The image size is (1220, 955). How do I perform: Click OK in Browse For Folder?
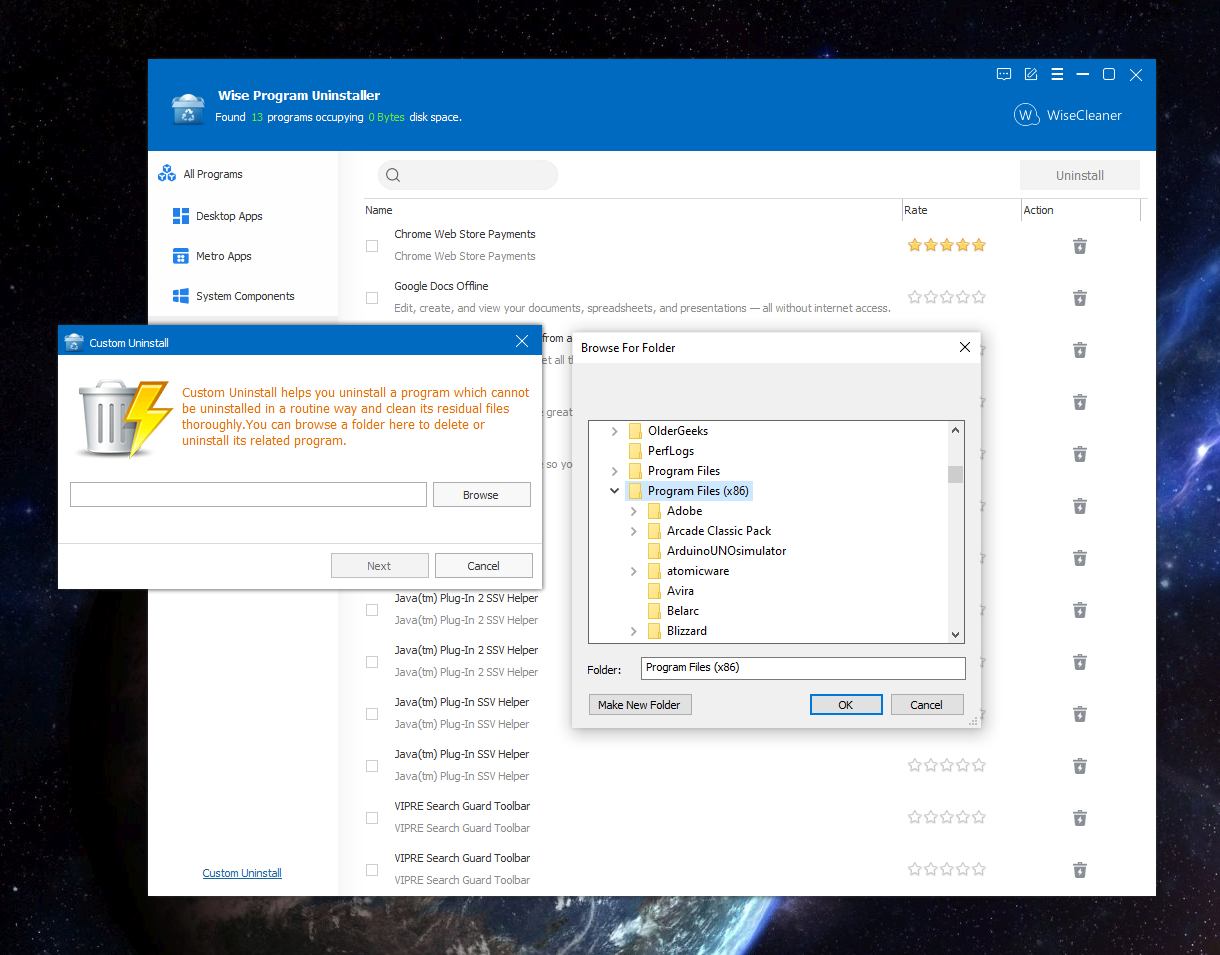coord(846,705)
